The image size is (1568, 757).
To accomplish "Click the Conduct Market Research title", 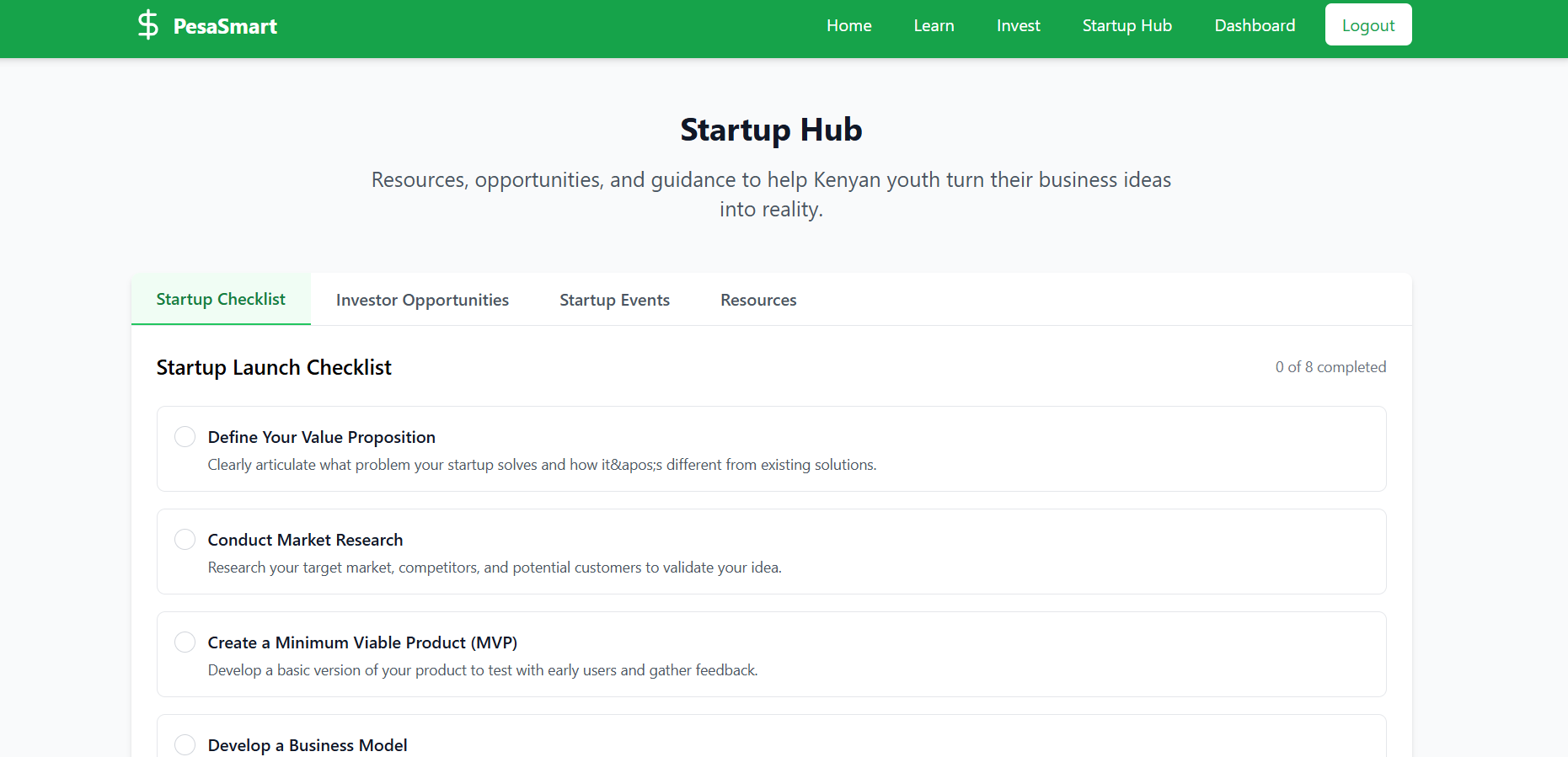I will 305,540.
